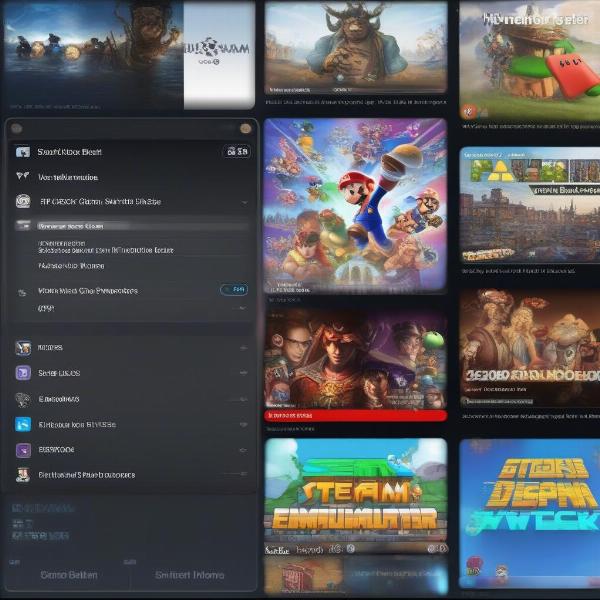Click the small icon in the highlighted grey row

pos(23,225)
